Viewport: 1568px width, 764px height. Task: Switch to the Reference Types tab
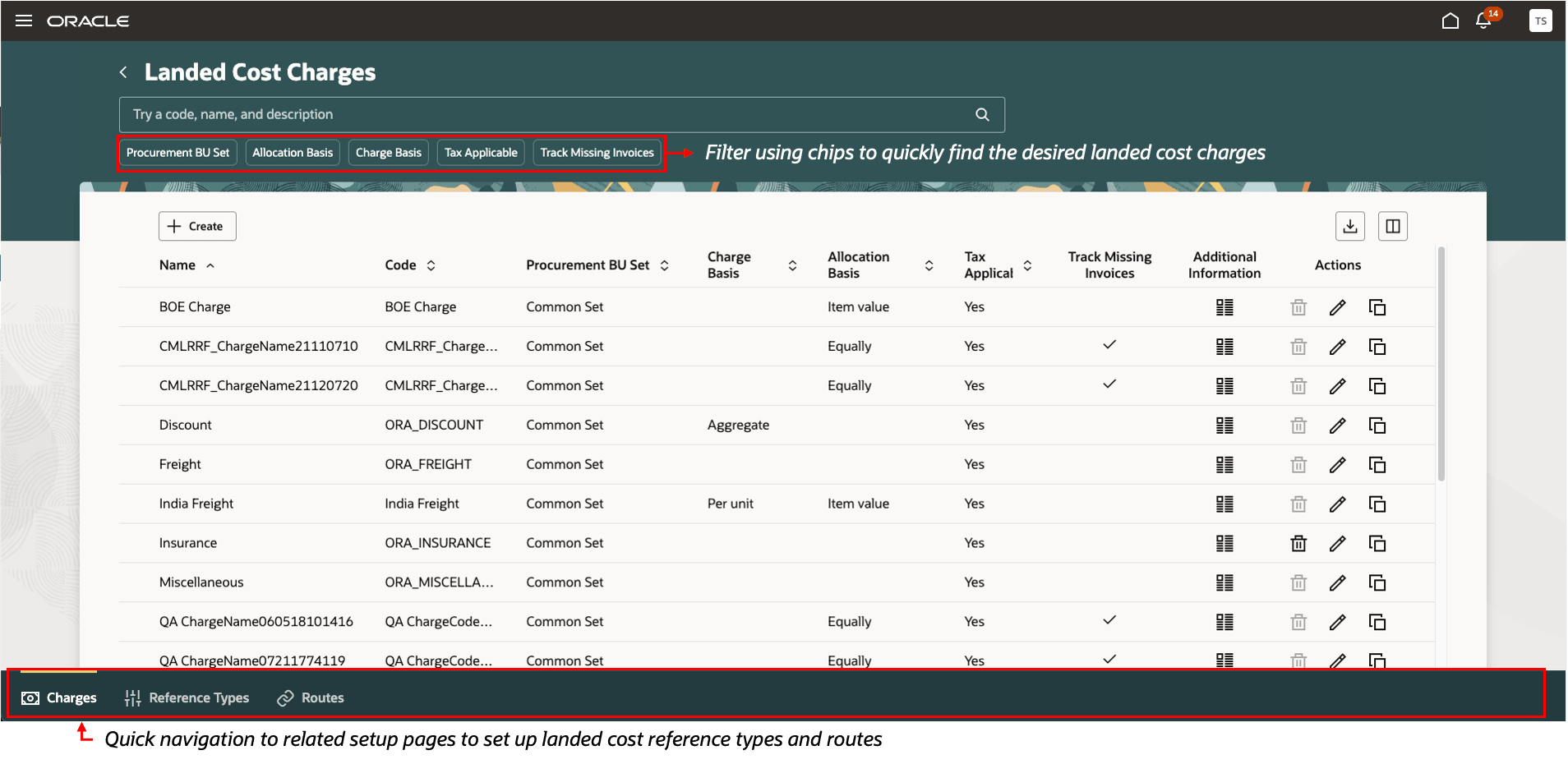187,697
